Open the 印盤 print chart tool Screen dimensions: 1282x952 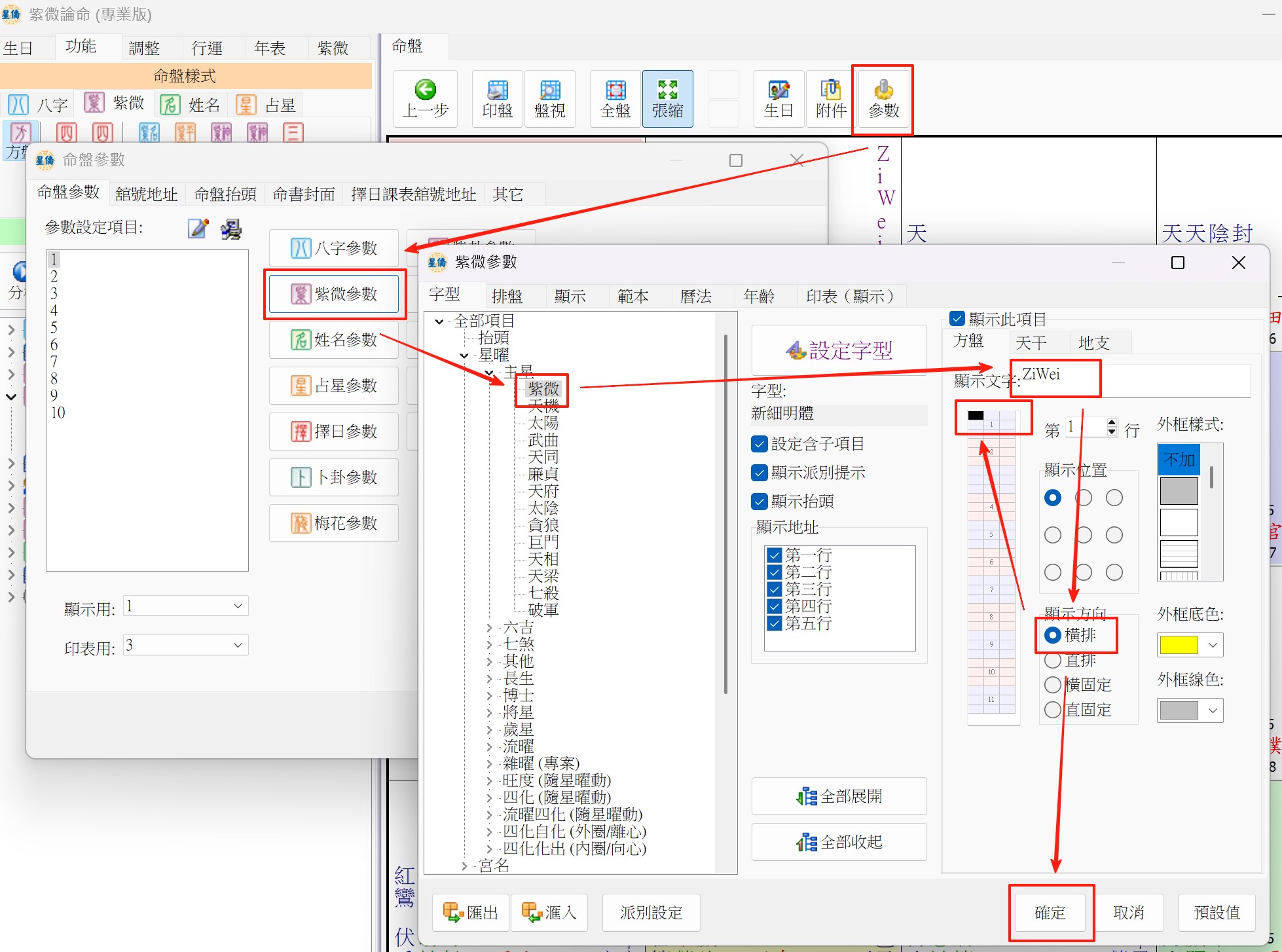pos(497,99)
